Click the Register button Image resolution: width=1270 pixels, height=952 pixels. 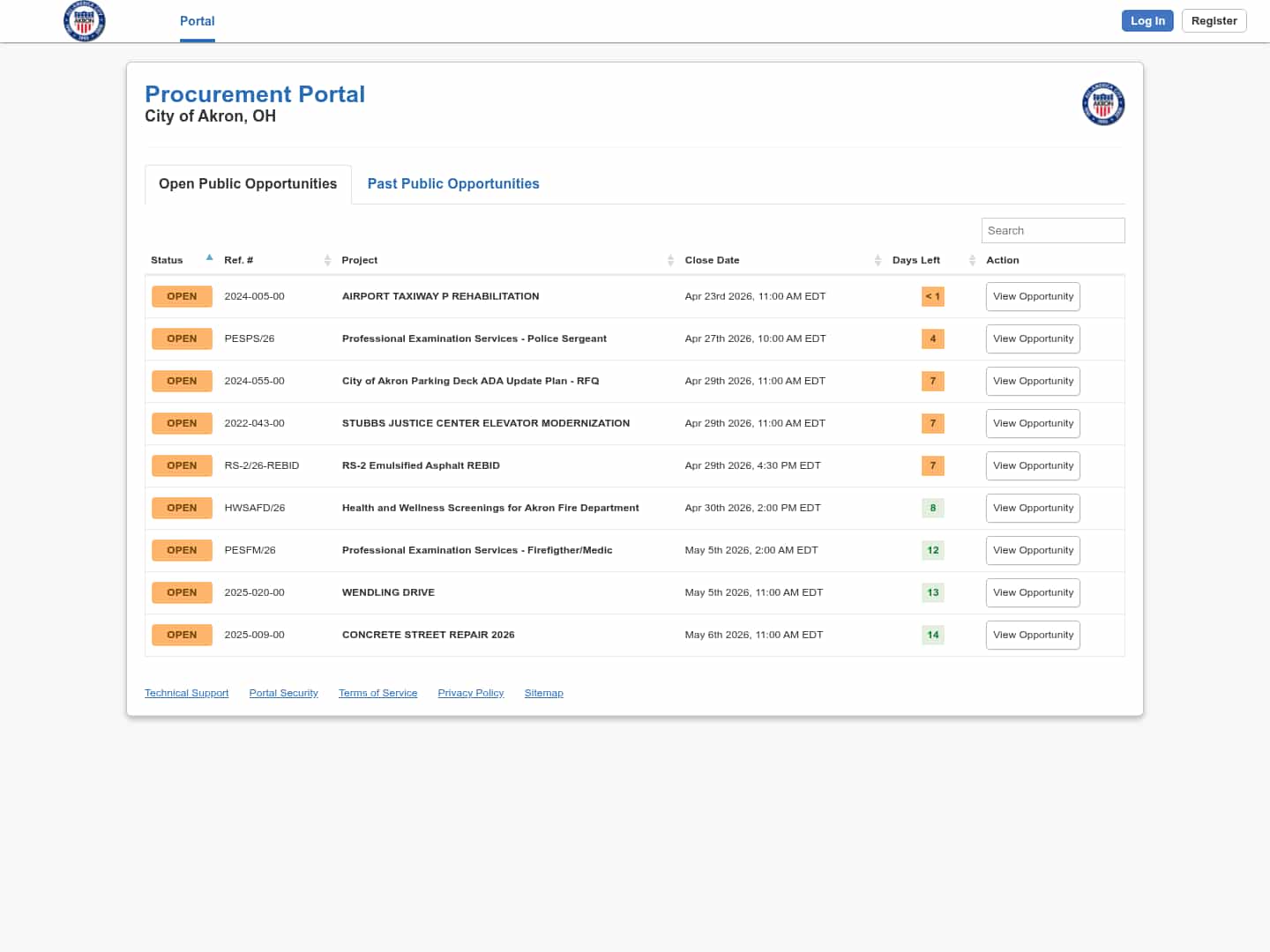(x=1214, y=21)
